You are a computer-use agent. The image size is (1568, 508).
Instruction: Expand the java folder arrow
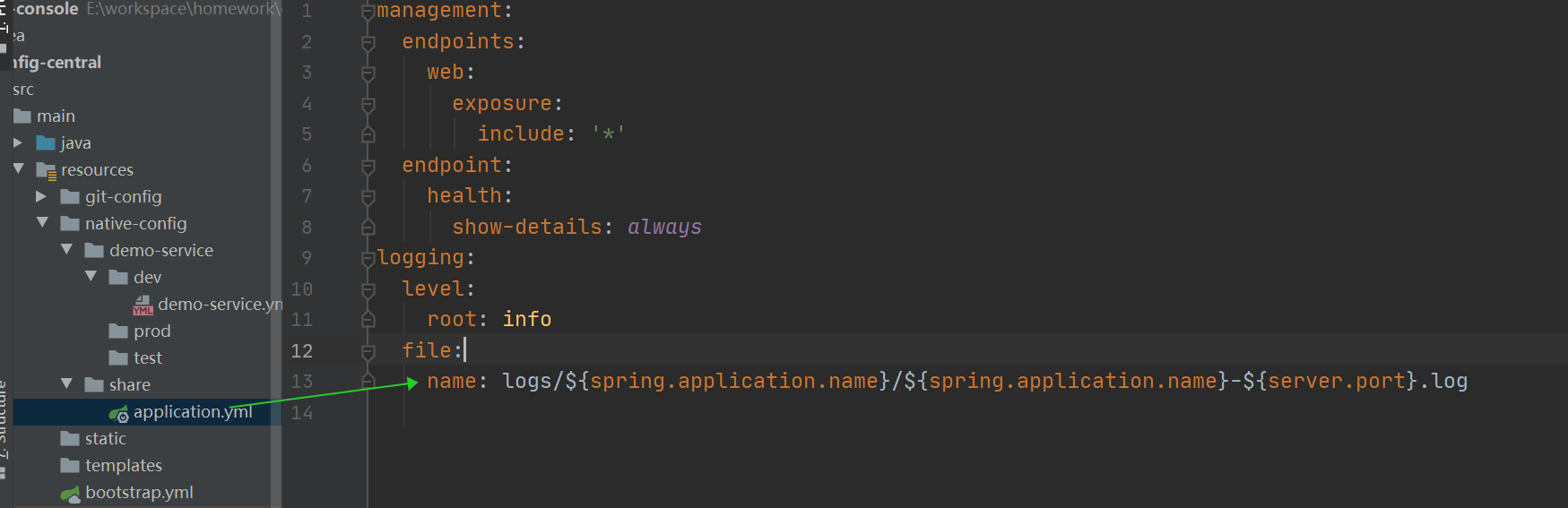point(18,142)
